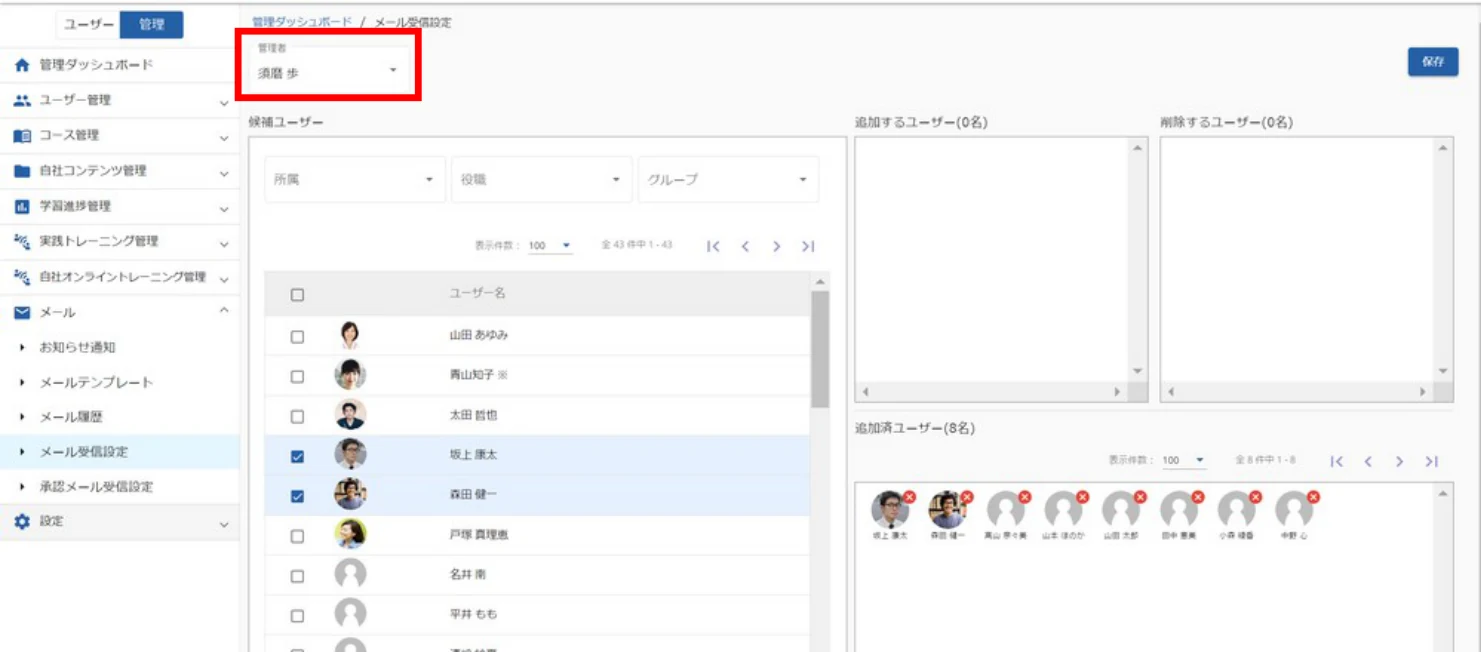Check the box for 名井 南
This screenshot has width=1481, height=652.
[297, 576]
